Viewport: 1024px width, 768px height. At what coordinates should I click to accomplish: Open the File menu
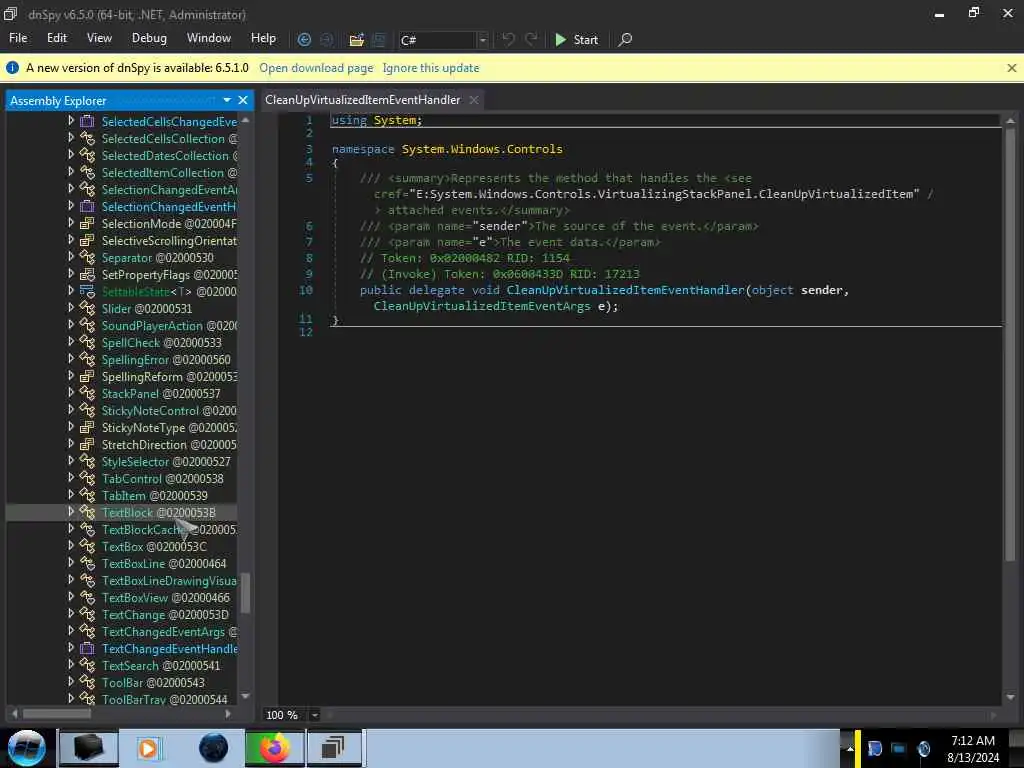pyautogui.click(x=18, y=38)
